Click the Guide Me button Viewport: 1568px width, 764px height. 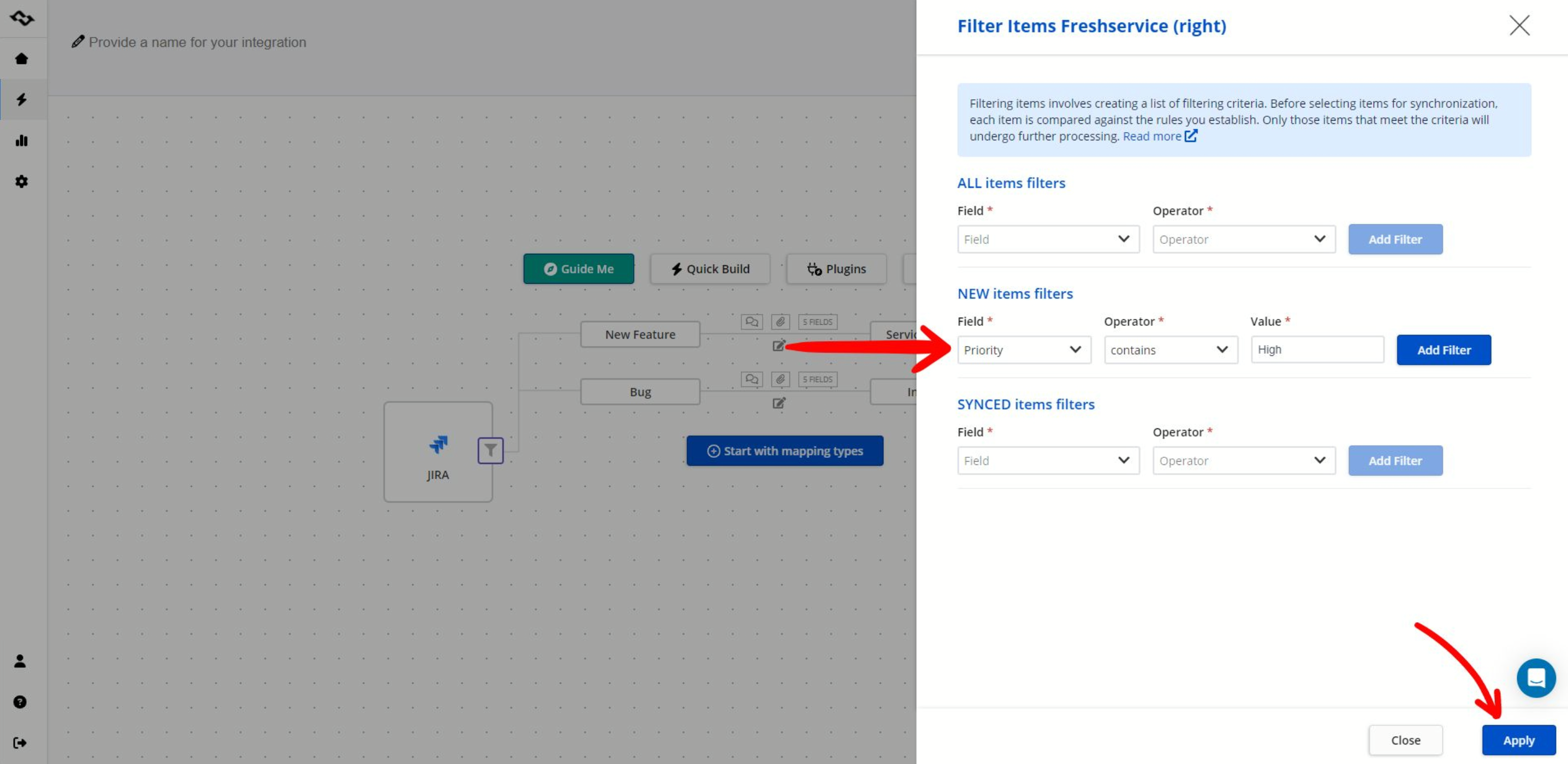coord(578,269)
